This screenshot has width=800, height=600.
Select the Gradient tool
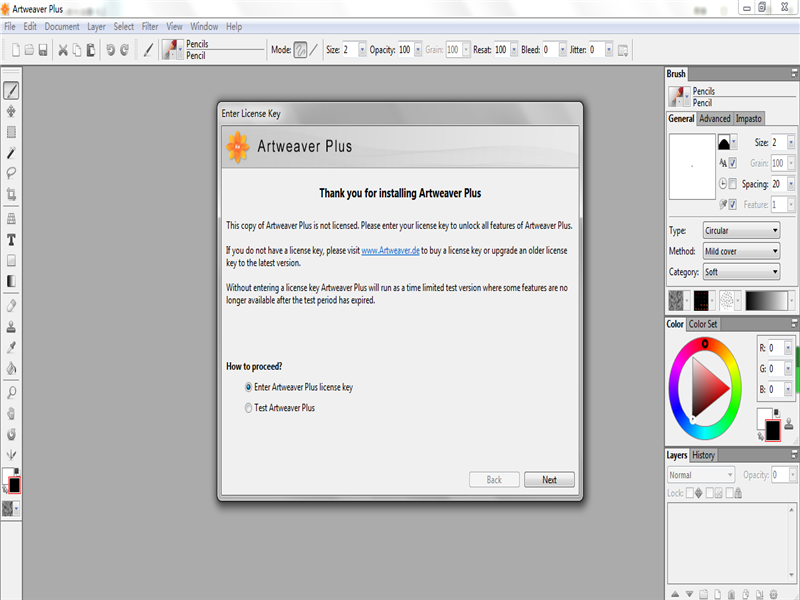tap(11, 281)
